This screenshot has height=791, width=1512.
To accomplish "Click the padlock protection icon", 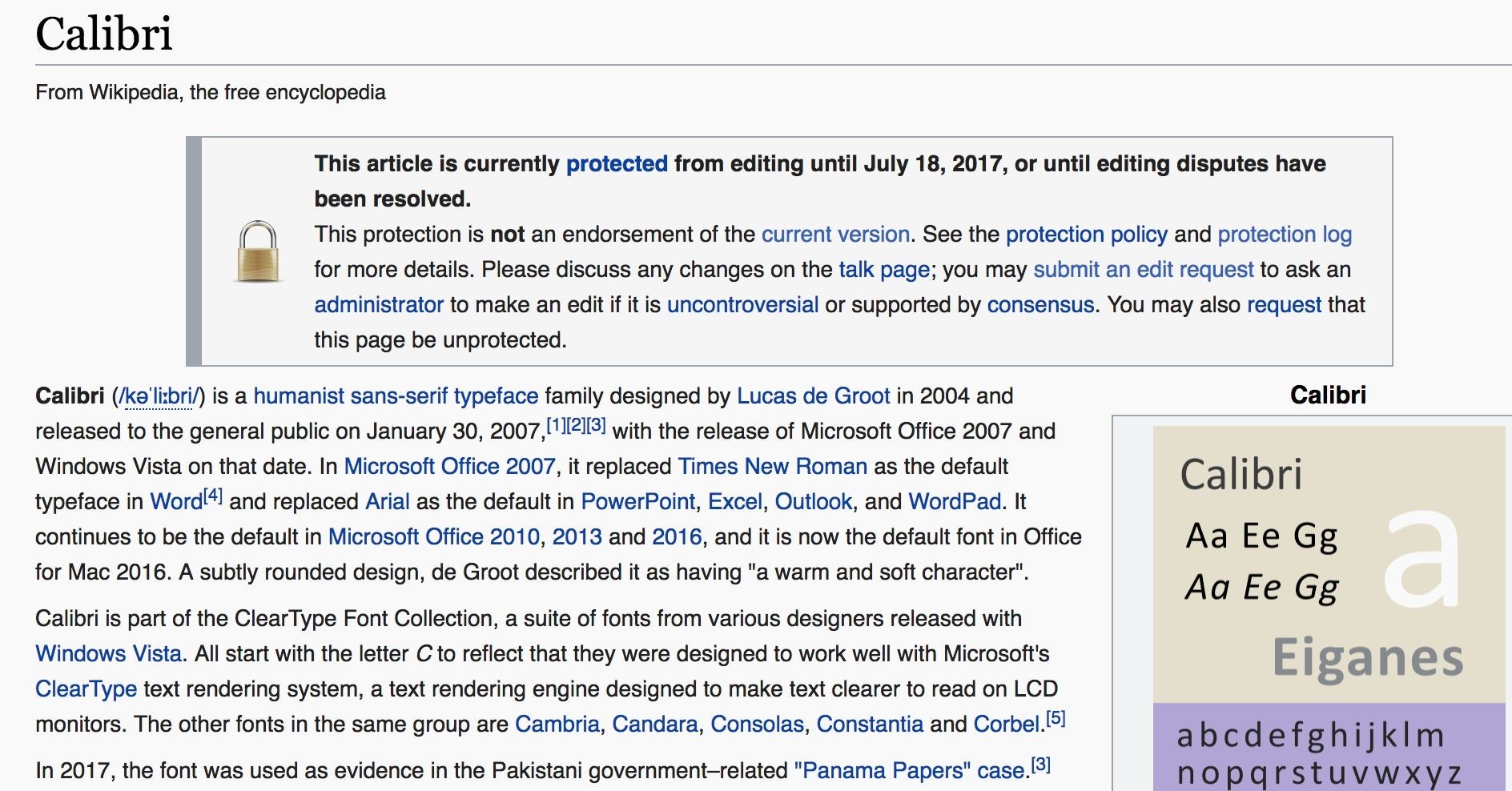I will (258, 251).
